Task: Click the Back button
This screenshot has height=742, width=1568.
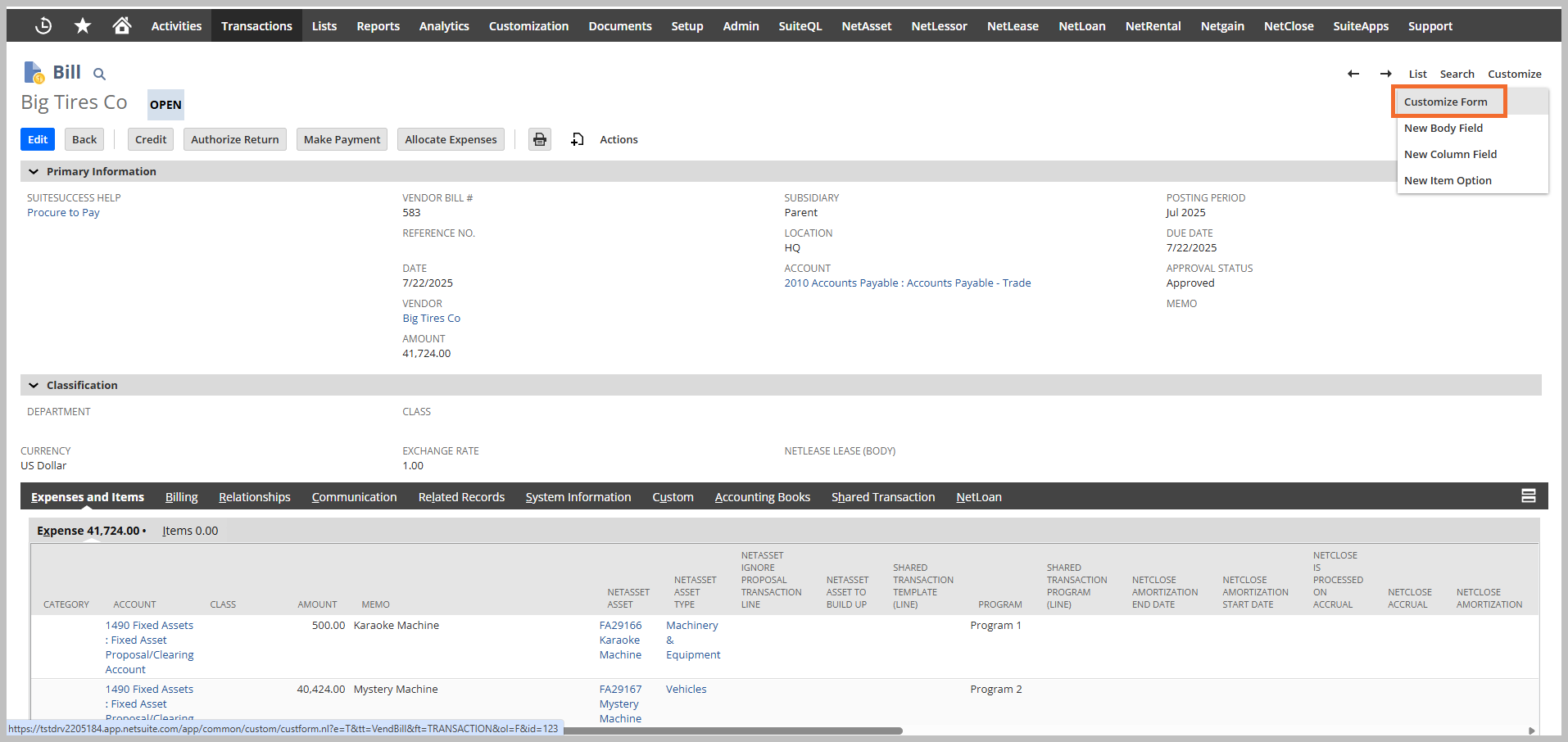Action: (x=84, y=139)
